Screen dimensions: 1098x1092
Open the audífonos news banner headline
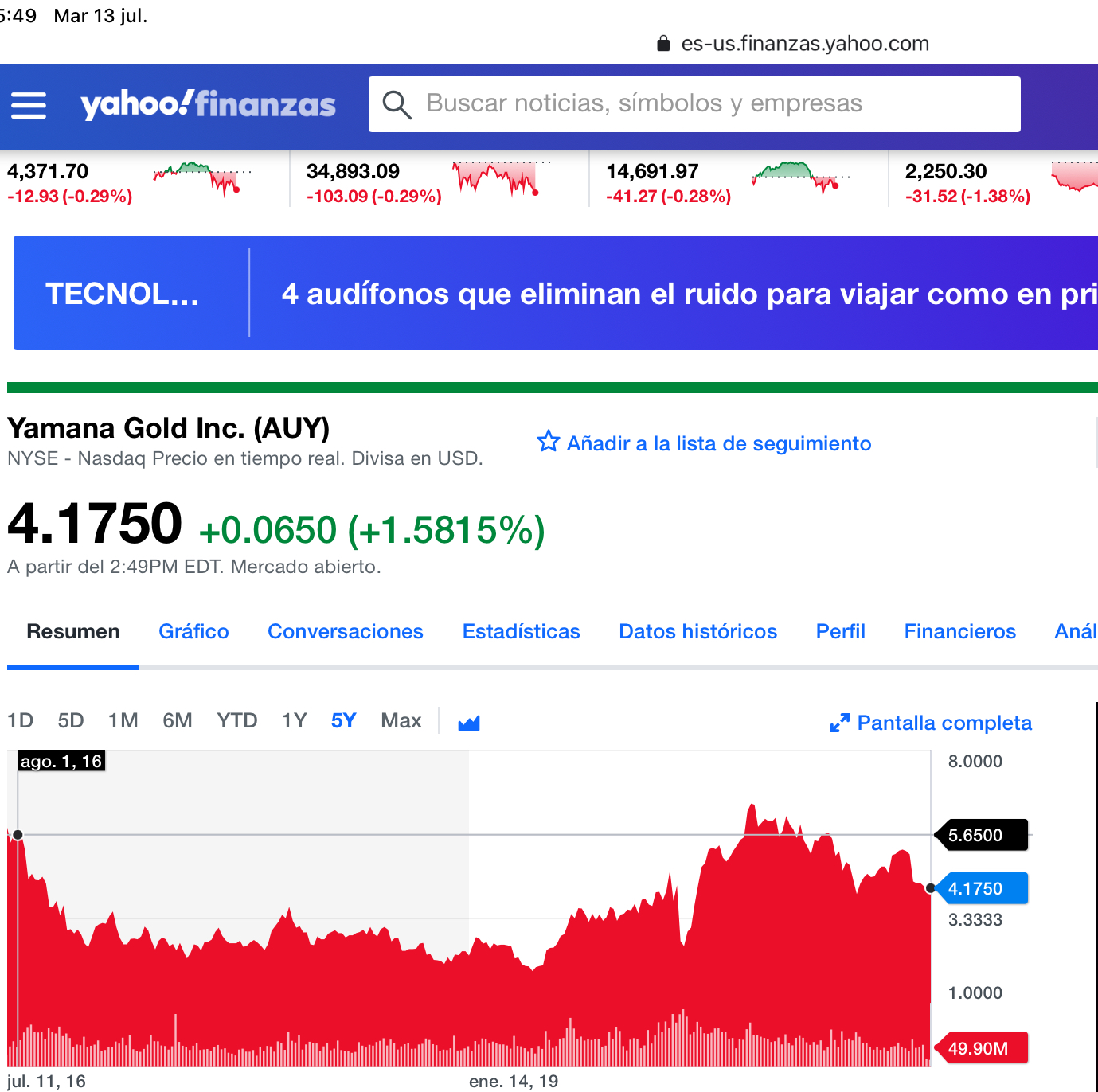click(685, 294)
